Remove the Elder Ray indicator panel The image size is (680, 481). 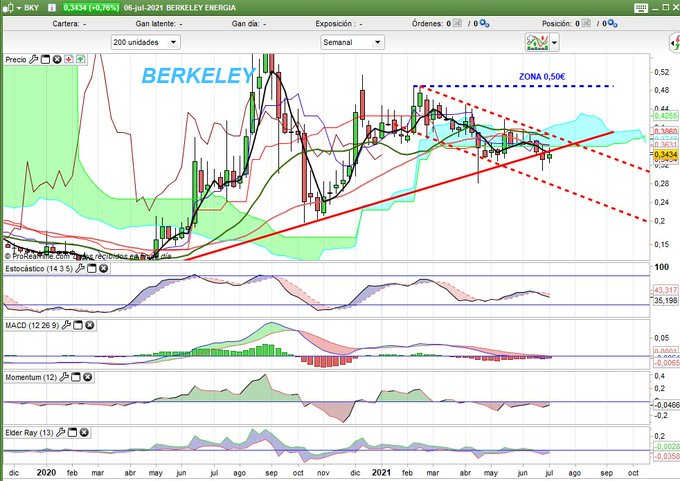pyautogui.click(x=84, y=432)
